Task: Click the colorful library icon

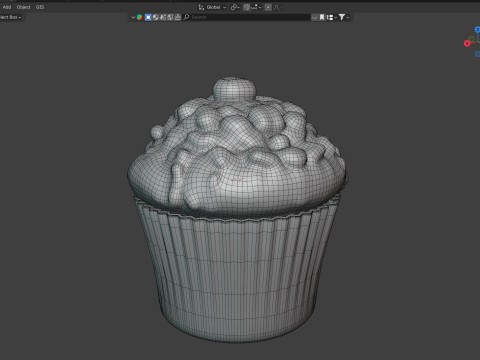Action: pos(139,17)
